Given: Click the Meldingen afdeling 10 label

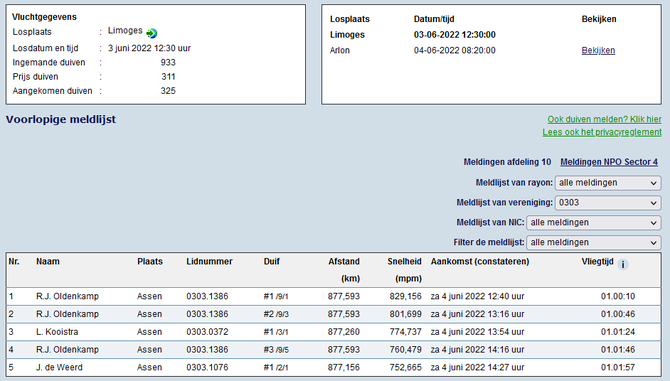Looking at the screenshot, I should pyautogui.click(x=507, y=162).
